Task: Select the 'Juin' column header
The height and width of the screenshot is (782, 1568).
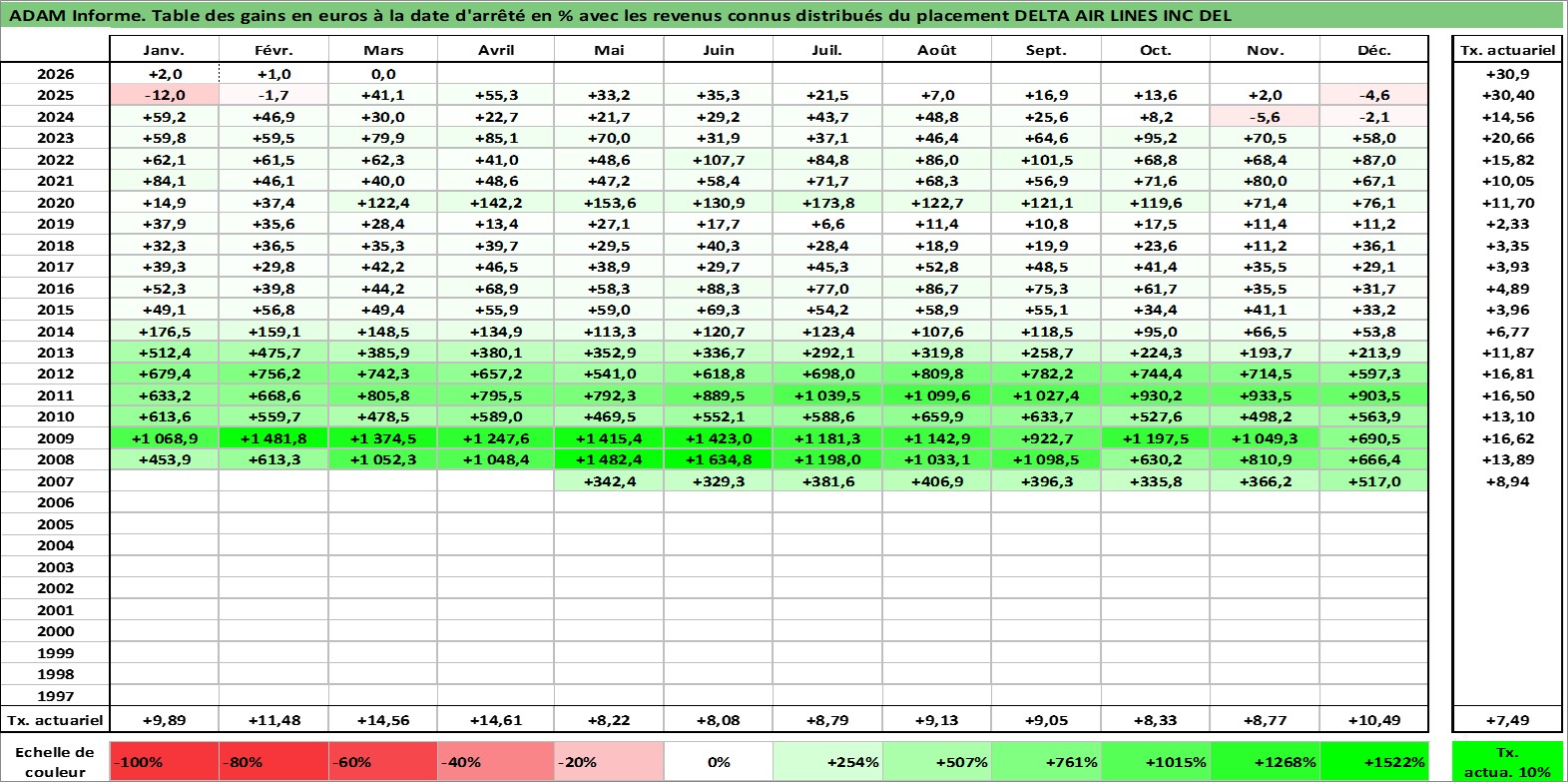Action: pyautogui.click(x=718, y=50)
